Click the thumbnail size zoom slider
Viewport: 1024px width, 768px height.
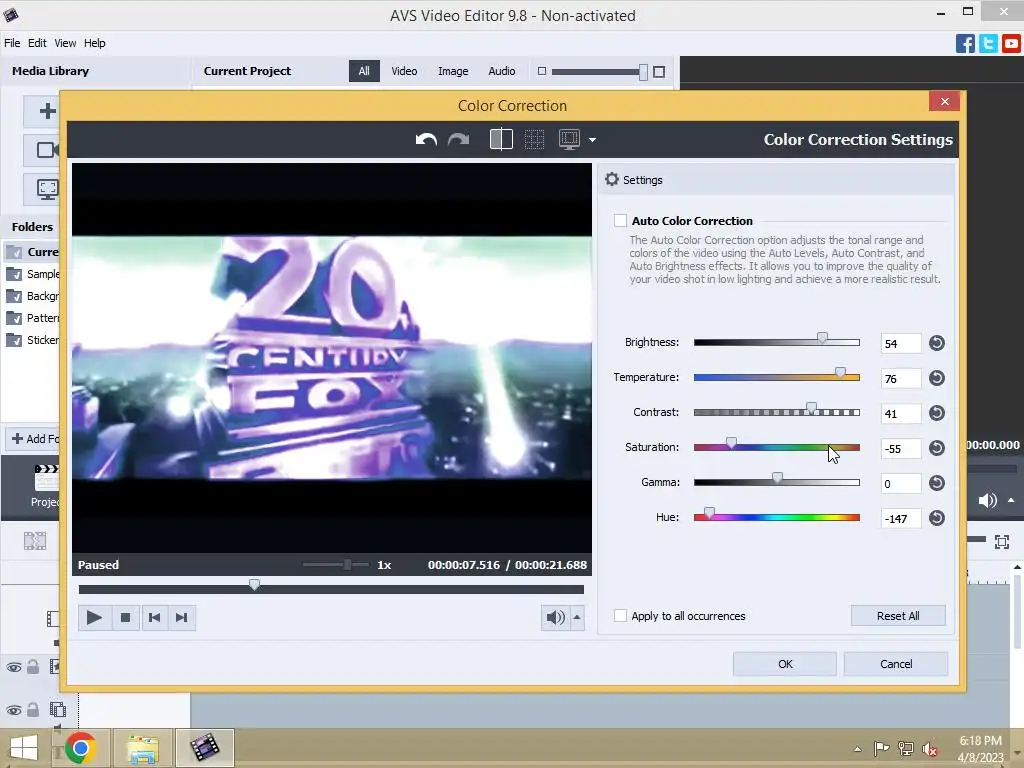click(x=643, y=72)
